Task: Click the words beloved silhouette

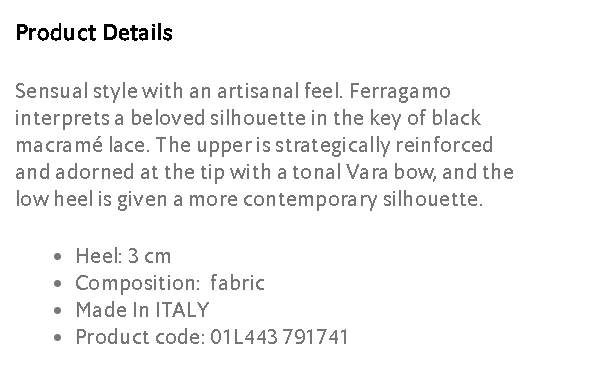Action: (218, 118)
